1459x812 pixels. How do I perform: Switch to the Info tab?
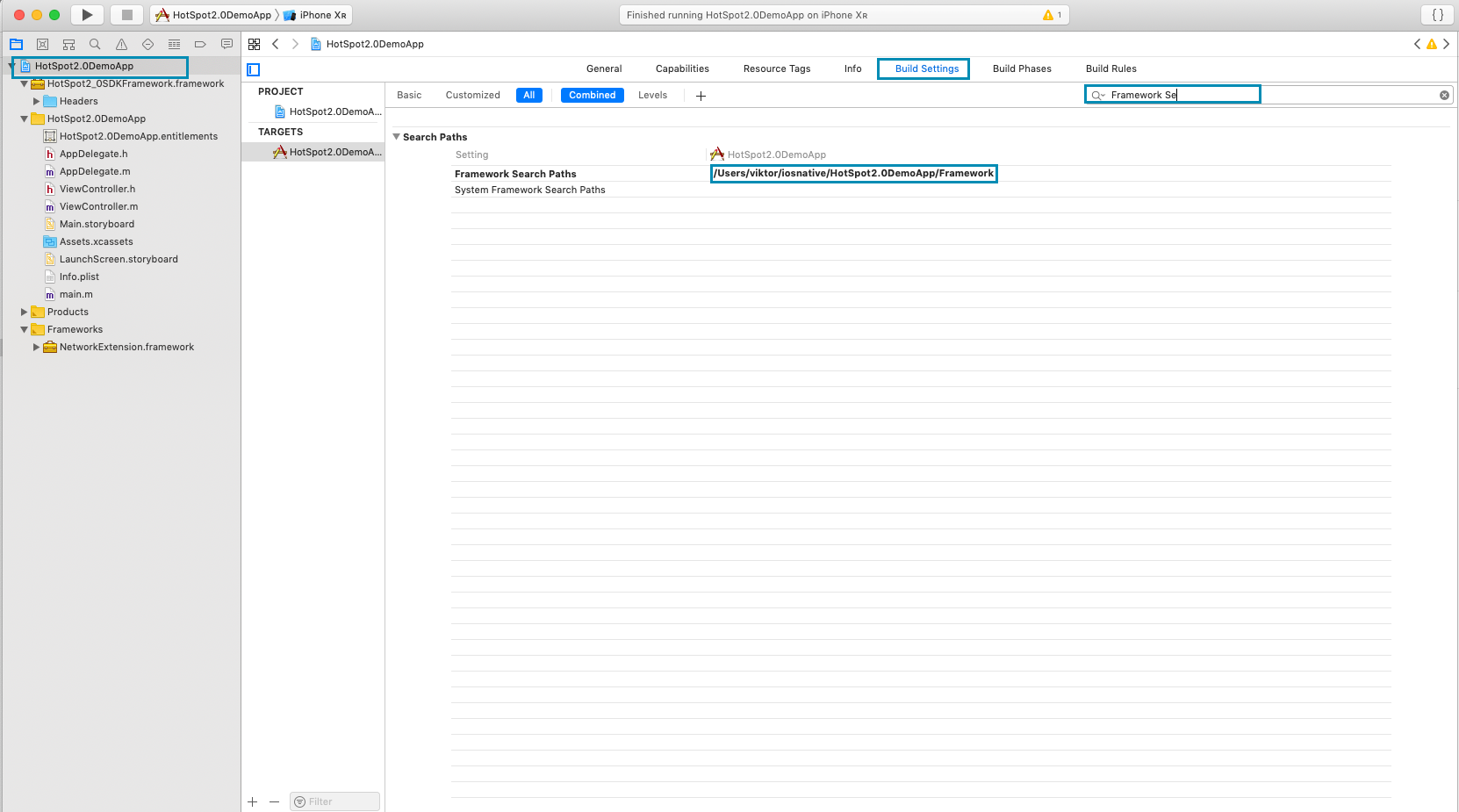click(853, 68)
